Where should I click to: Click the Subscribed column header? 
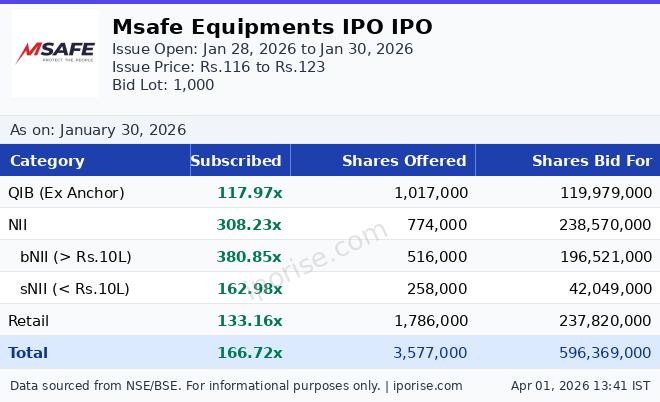(236, 161)
